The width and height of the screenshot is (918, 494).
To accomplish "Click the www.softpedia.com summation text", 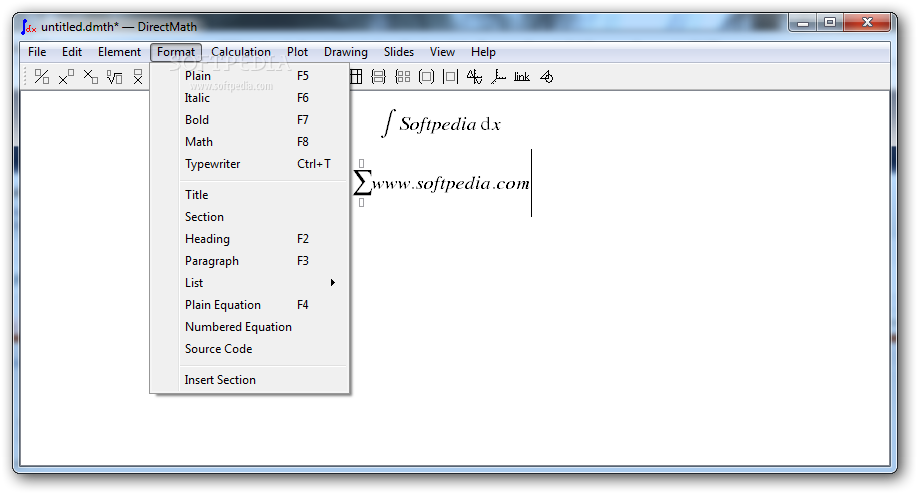I will point(451,184).
